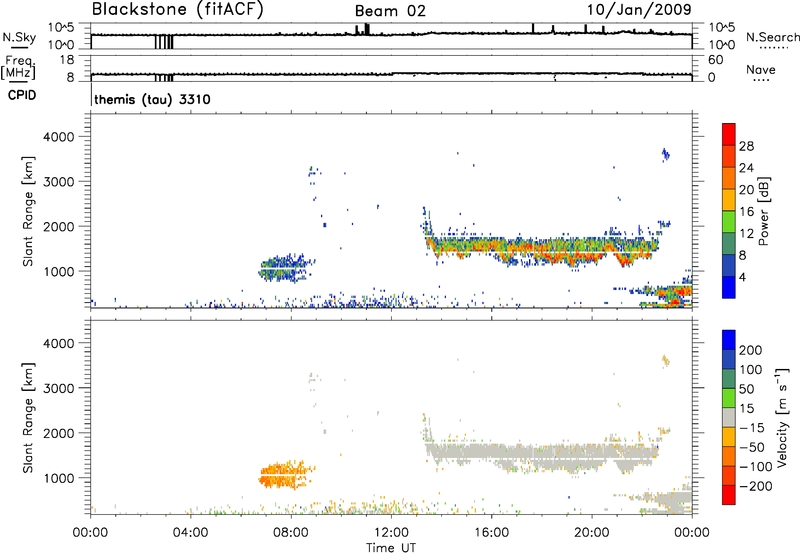Pick the gray segment of velocity colorbar
800x554 pixels.
729,417
